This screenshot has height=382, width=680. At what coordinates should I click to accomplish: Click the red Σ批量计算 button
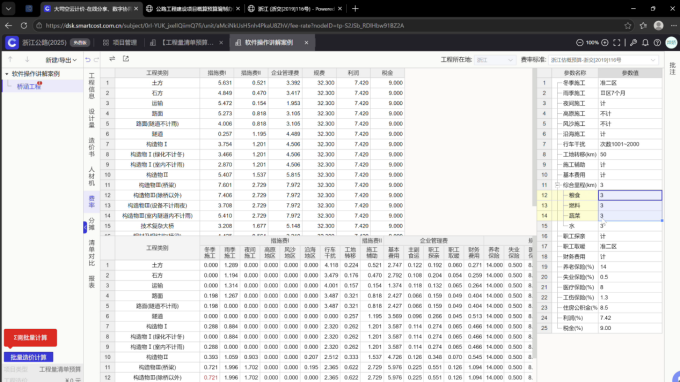(x=30, y=338)
